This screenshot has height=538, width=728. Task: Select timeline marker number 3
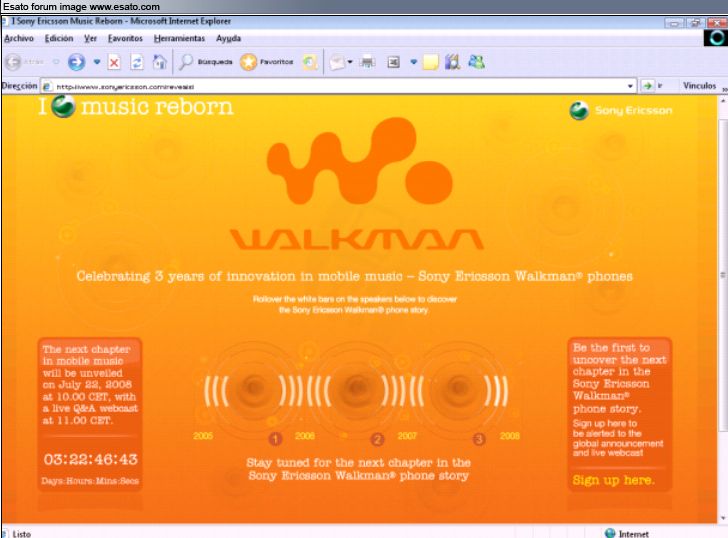[x=479, y=439]
